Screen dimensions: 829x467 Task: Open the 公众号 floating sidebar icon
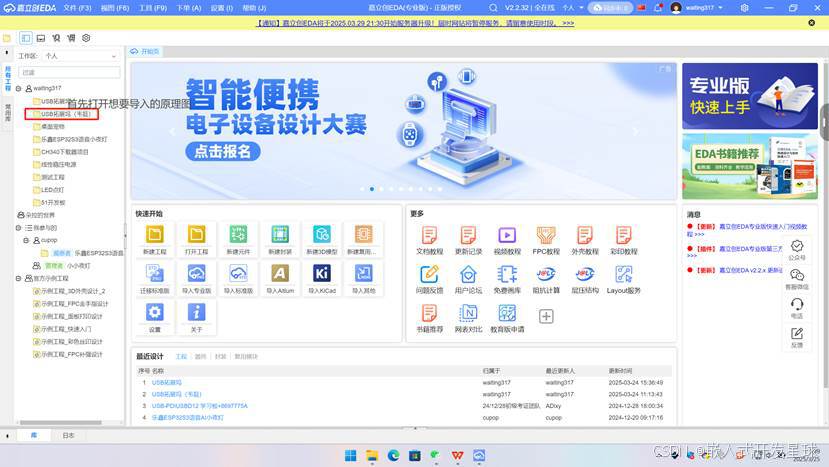pyautogui.click(x=797, y=250)
